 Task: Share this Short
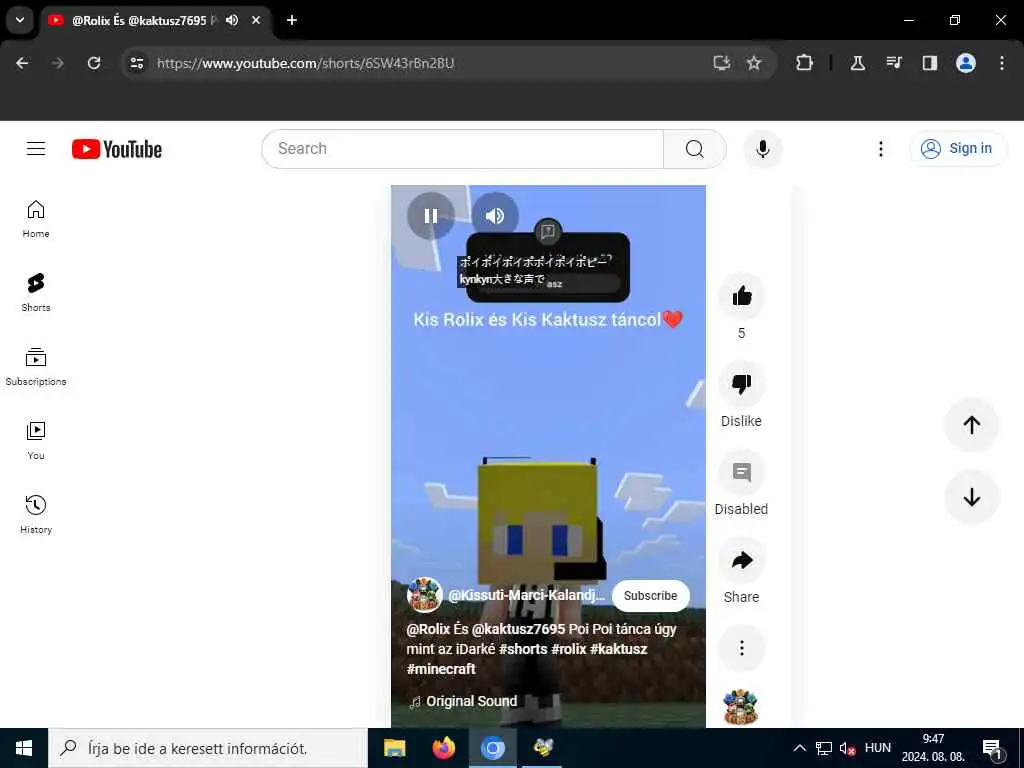741,560
